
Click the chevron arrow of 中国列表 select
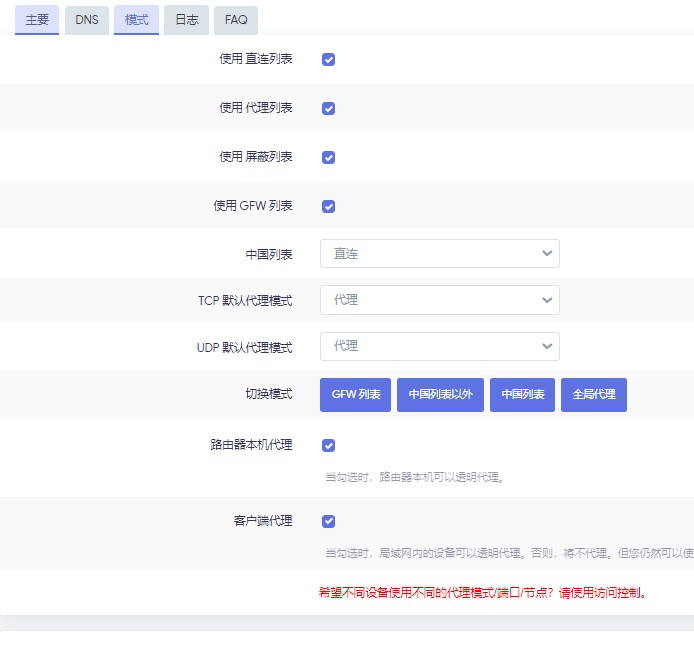coord(547,254)
